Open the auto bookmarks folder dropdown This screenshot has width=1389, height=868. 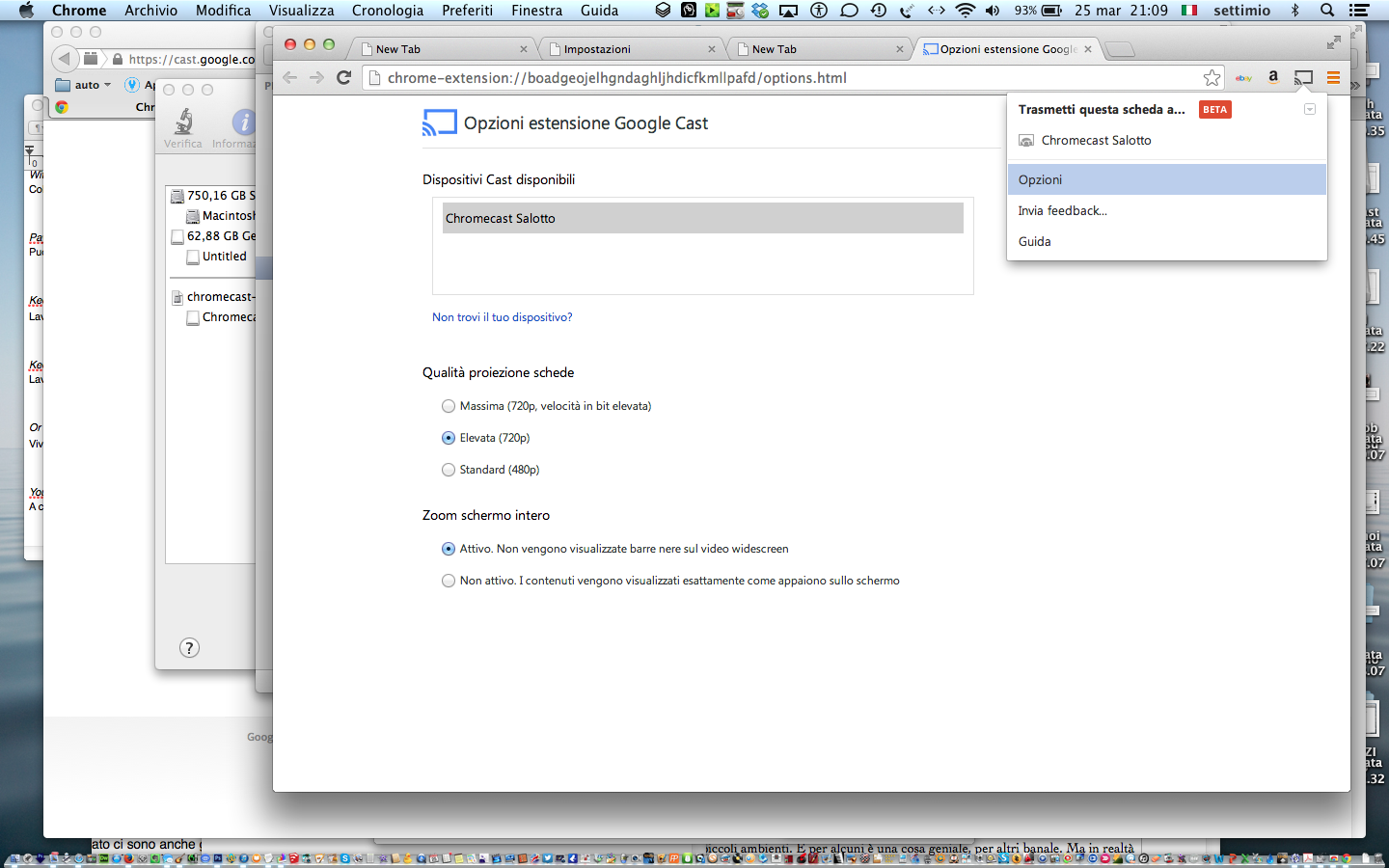83,85
